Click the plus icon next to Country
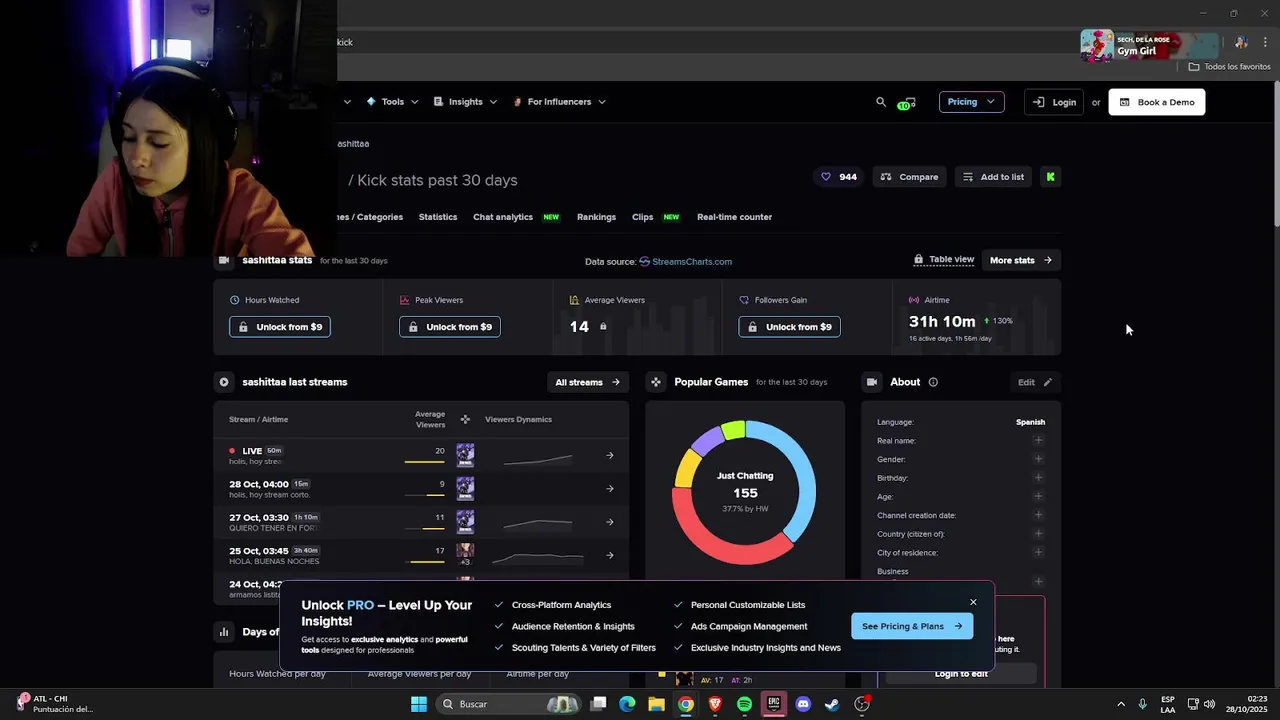 coord(1038,534)
